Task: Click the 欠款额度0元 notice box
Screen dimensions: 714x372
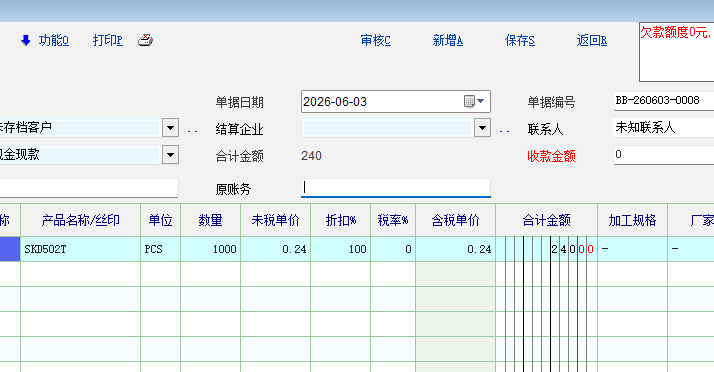Action: click(677, 52)
